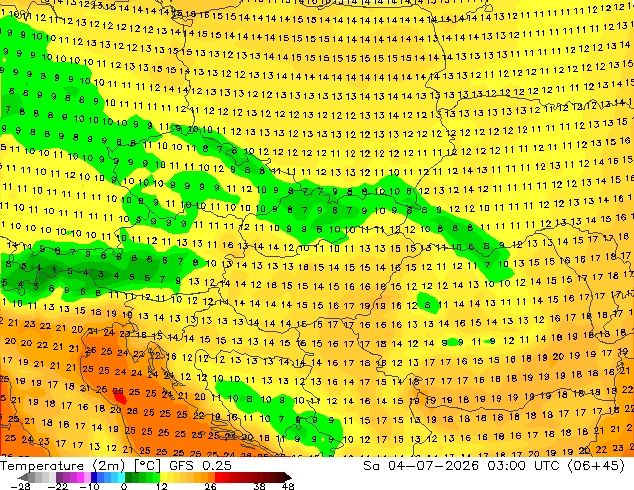Select the green segment of the color scale

pyautogui.click(x=142, y=477)
